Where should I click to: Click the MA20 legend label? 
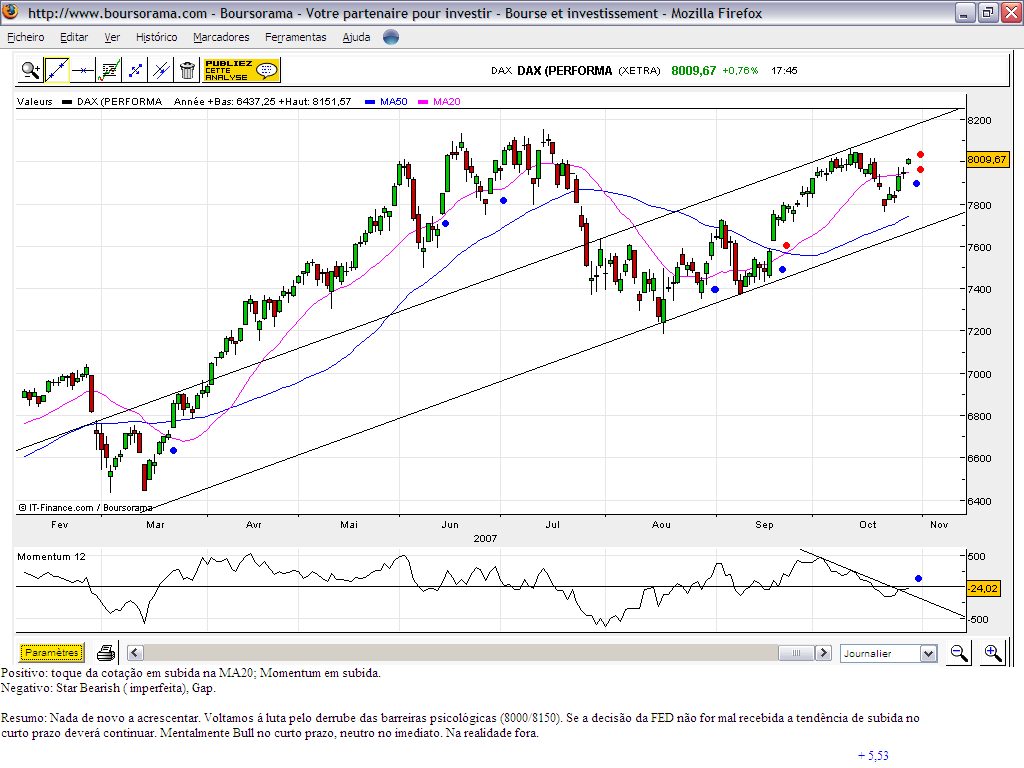click(x=447, y=101)
